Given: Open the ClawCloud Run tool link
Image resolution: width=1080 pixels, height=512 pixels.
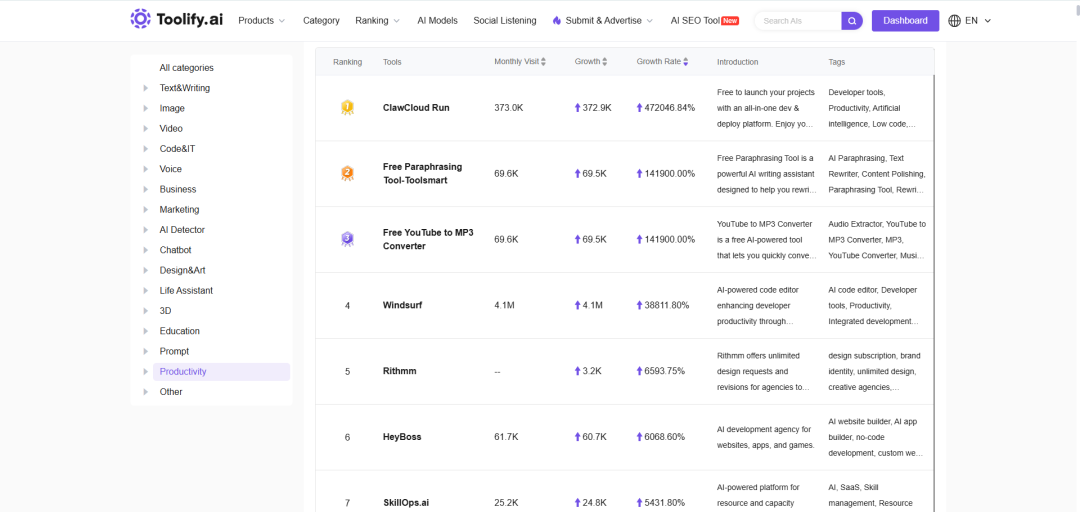Looking at the screenshot, I should (x=416, y=107).
